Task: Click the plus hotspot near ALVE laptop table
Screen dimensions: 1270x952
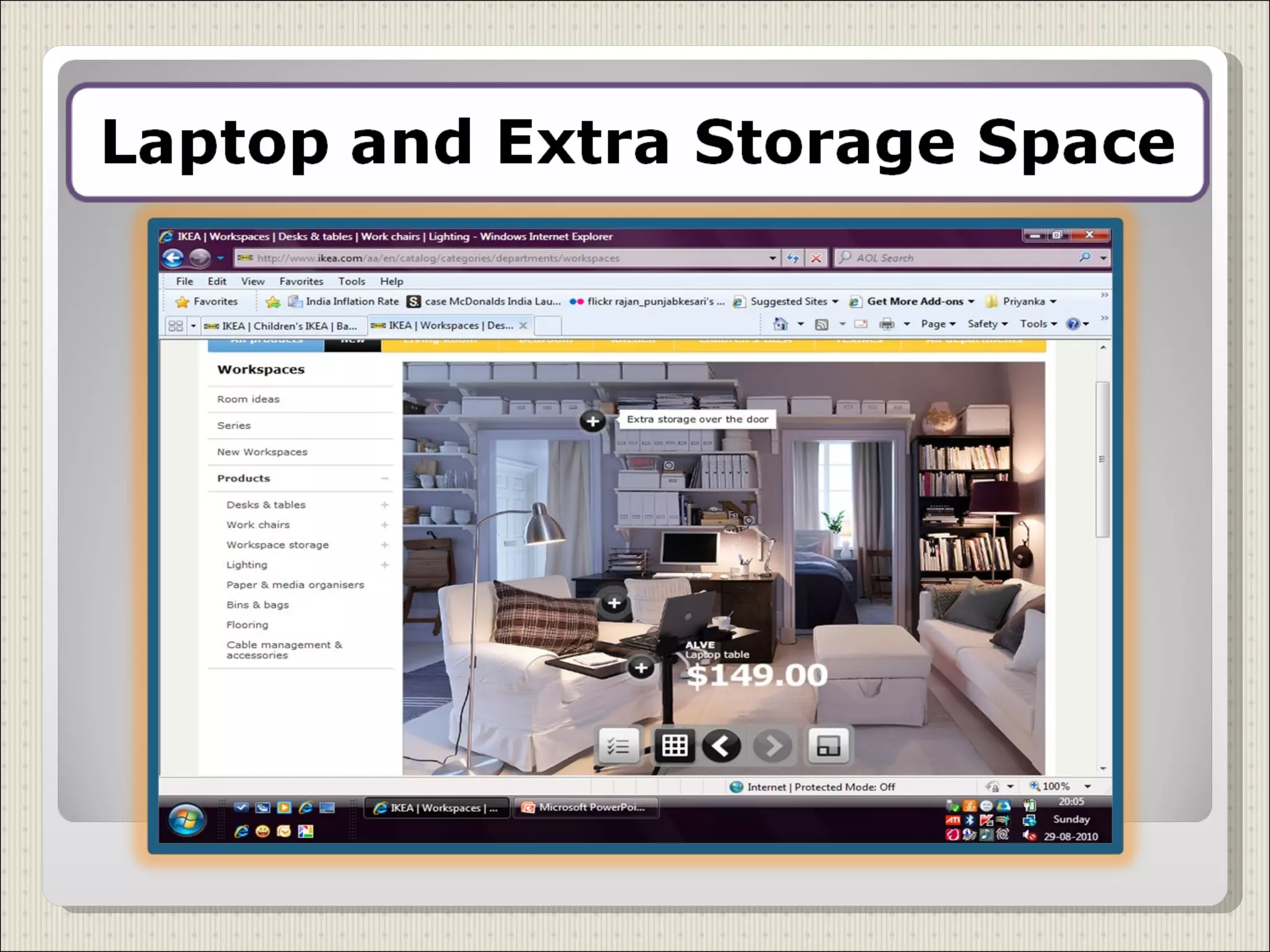Action: pos(641,668)
